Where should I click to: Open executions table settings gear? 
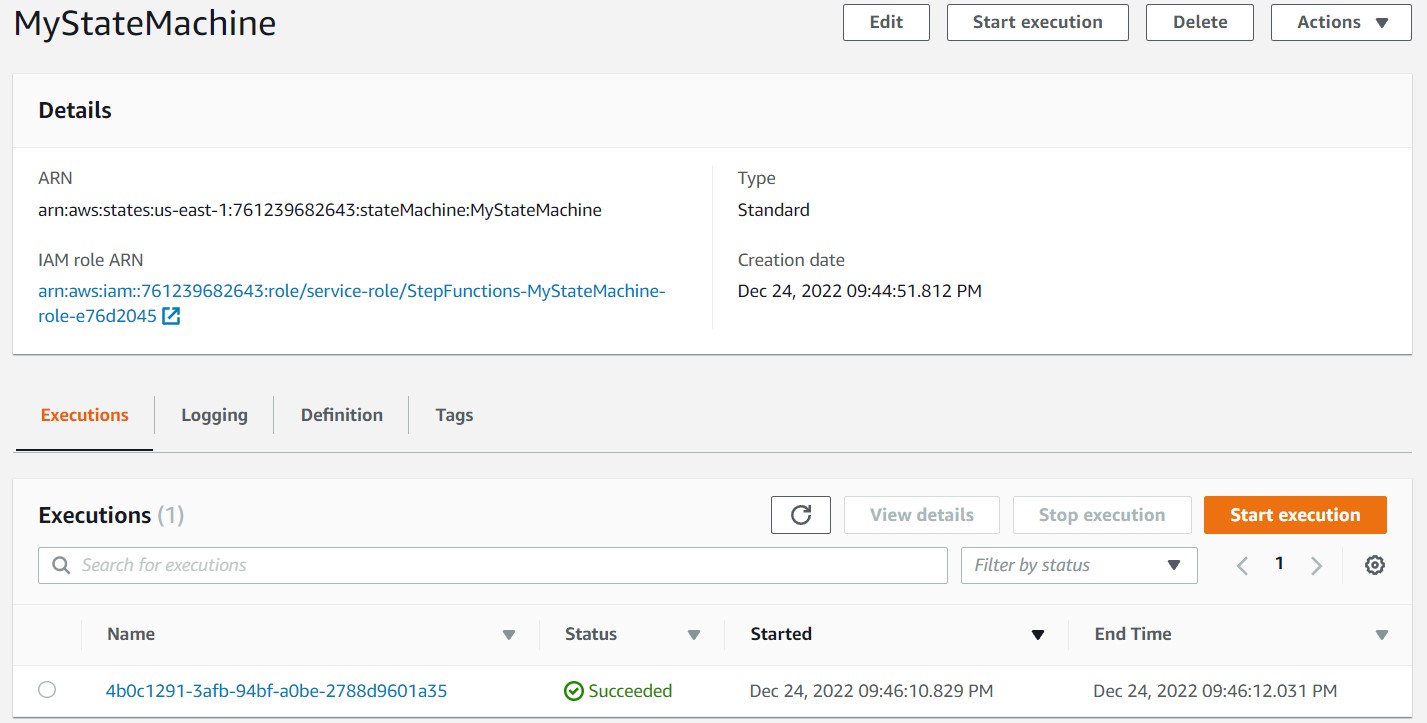[x=1375, y=565]
